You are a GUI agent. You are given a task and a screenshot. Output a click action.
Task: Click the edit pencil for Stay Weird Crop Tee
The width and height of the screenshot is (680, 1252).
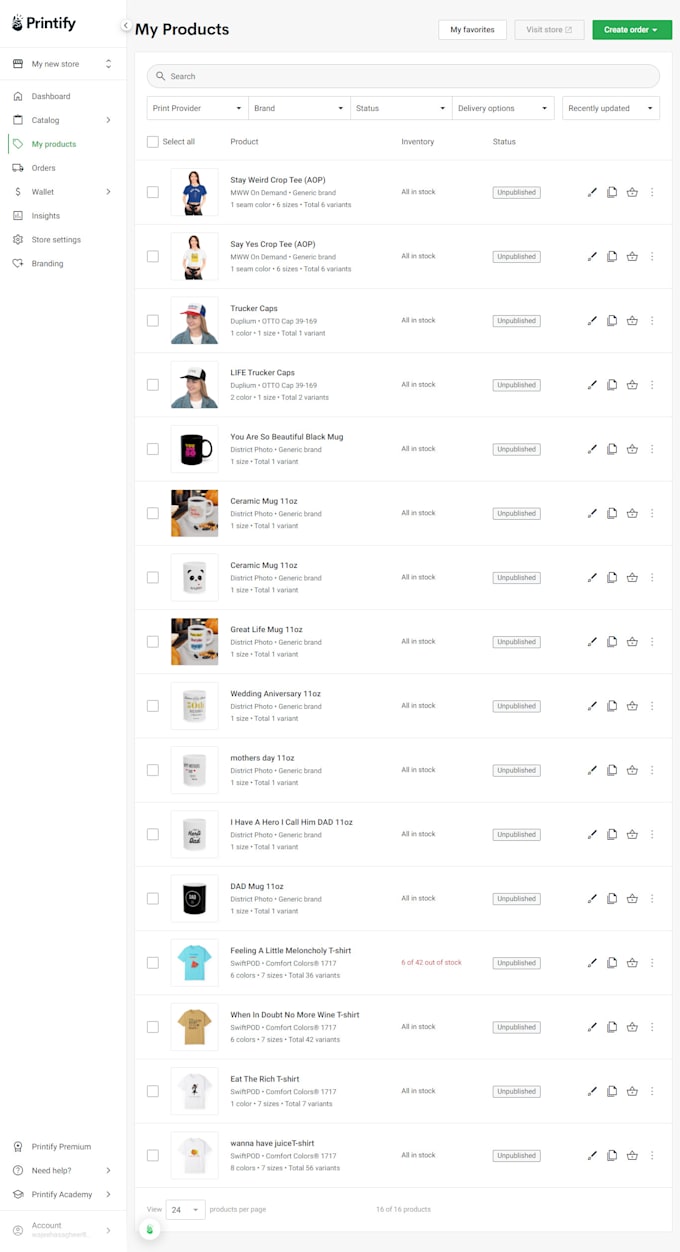592,192
